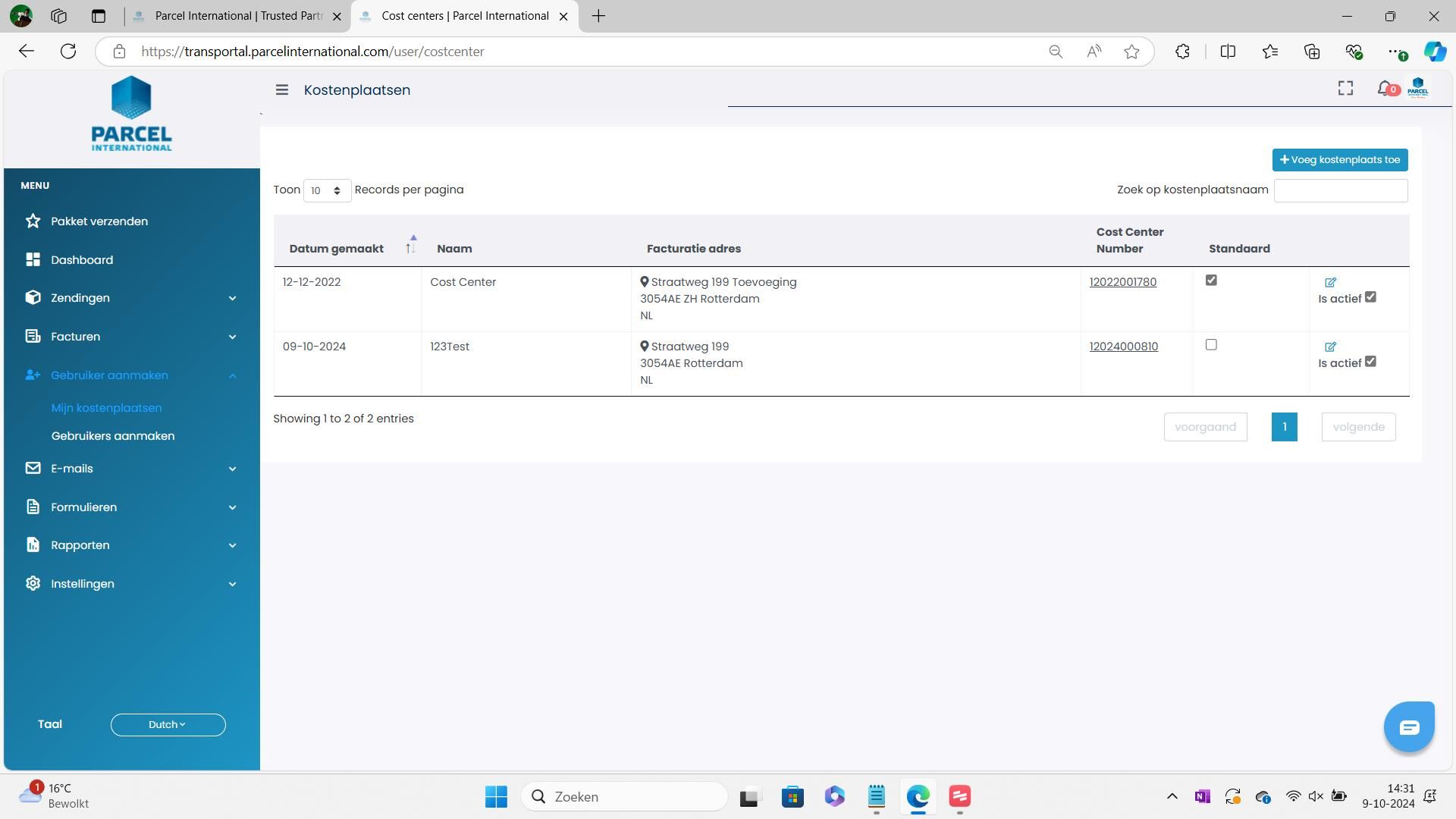
Task: Click browser favorites star icon
Action: point(1131,52)
